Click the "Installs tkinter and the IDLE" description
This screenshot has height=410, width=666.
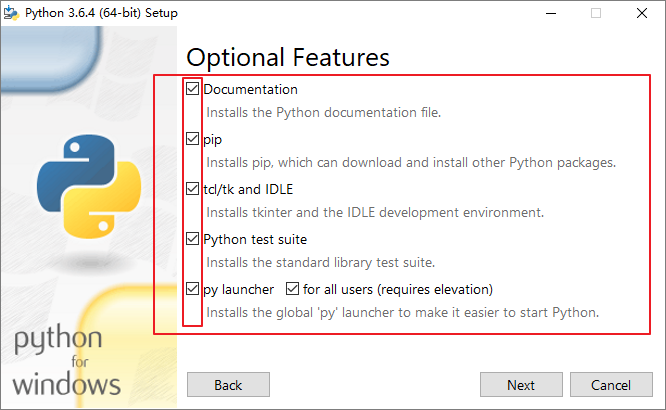[374, 212]
